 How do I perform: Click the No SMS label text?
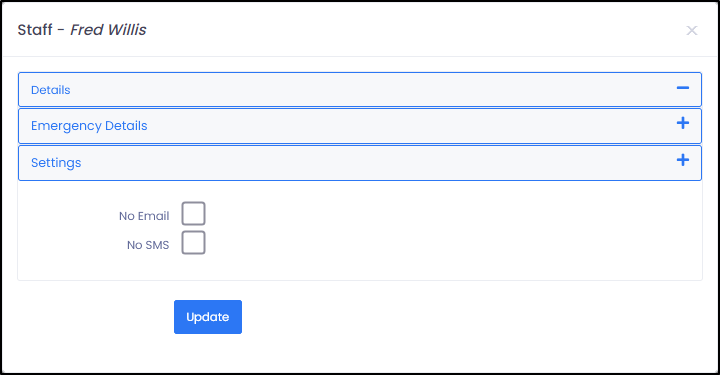pos(148,245)
